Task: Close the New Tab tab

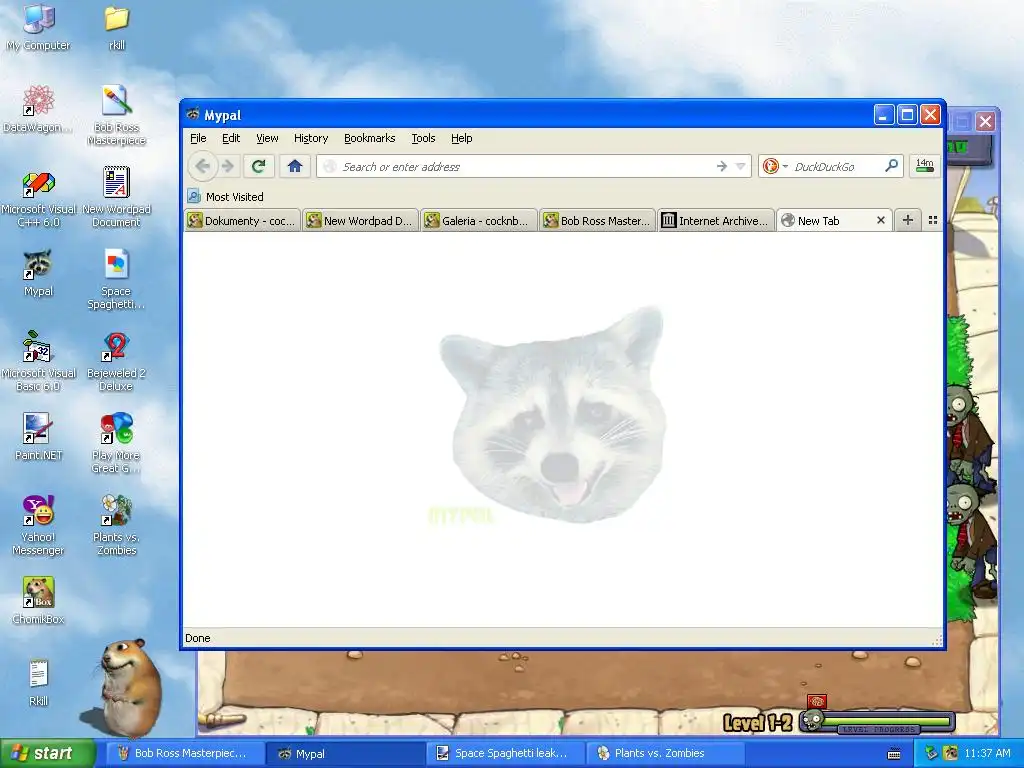Action: click(880, 221)
